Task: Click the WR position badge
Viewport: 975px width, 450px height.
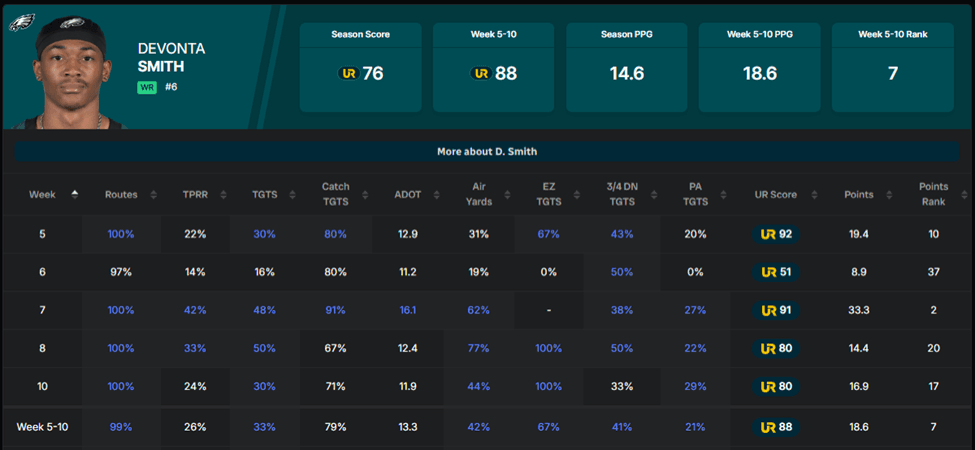Action: 147,87
